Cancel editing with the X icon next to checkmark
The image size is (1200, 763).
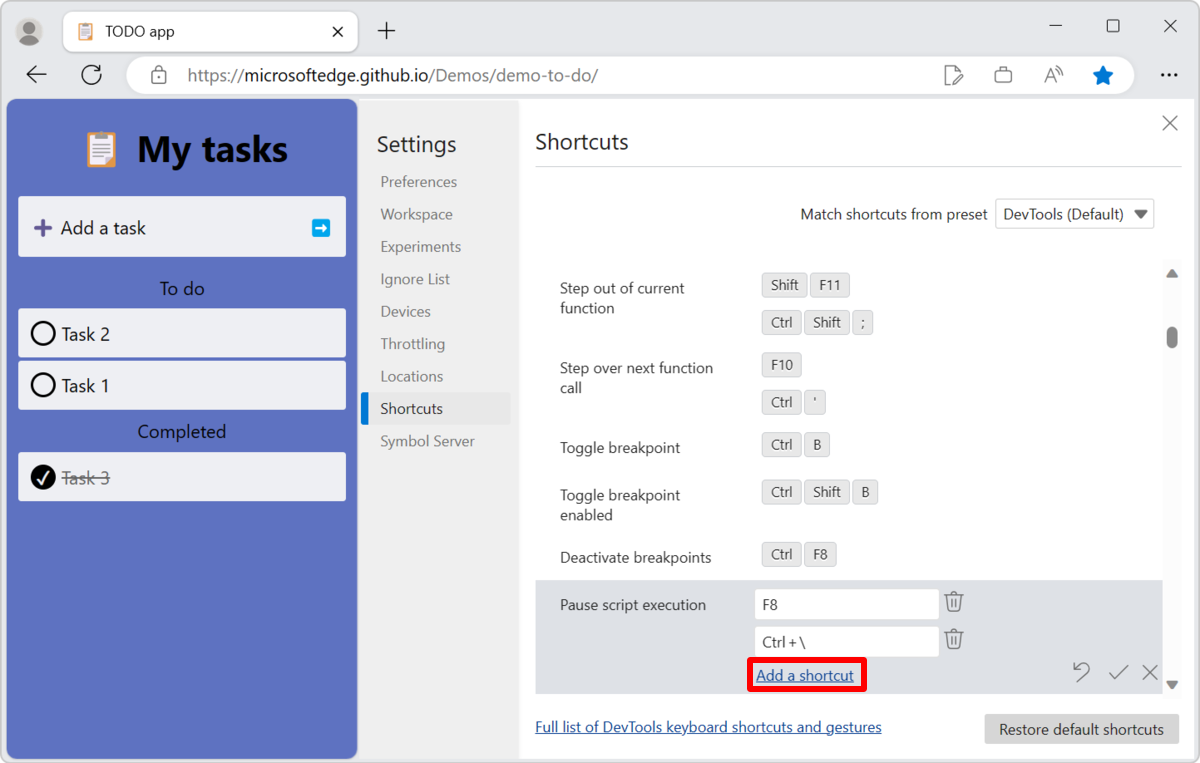coord(1150,672)
